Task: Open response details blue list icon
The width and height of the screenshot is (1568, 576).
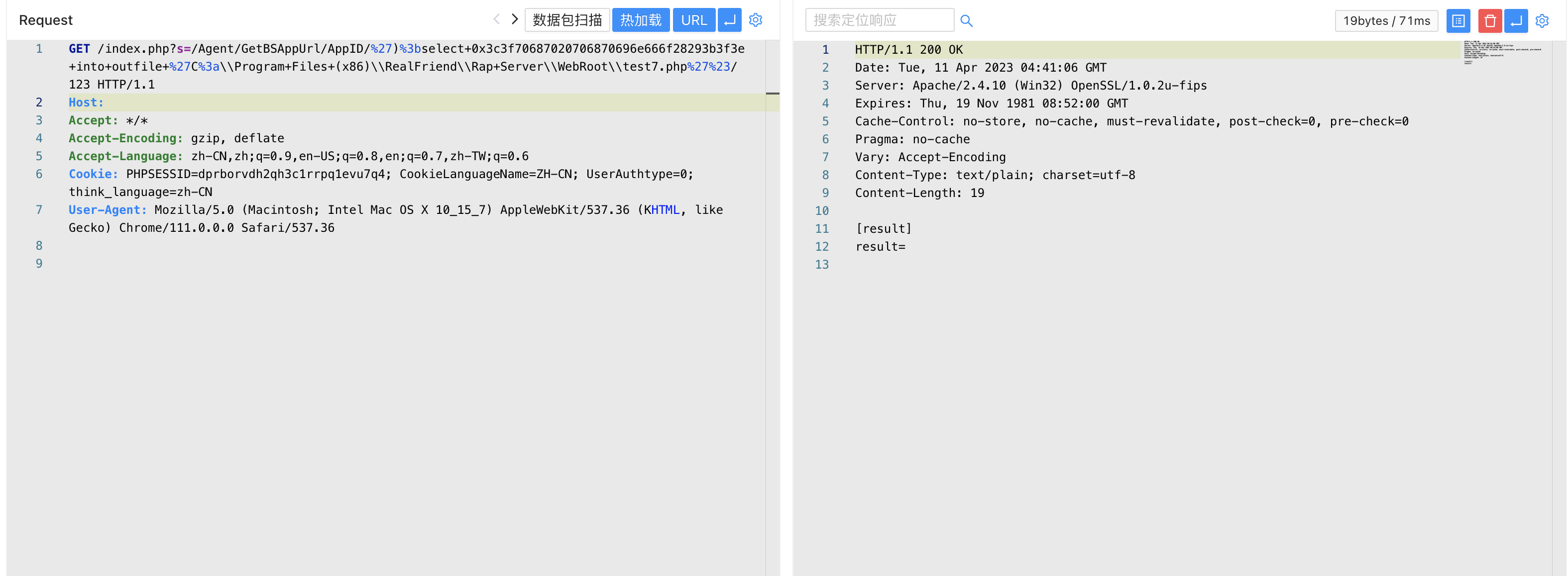Action: point(1458,21)
